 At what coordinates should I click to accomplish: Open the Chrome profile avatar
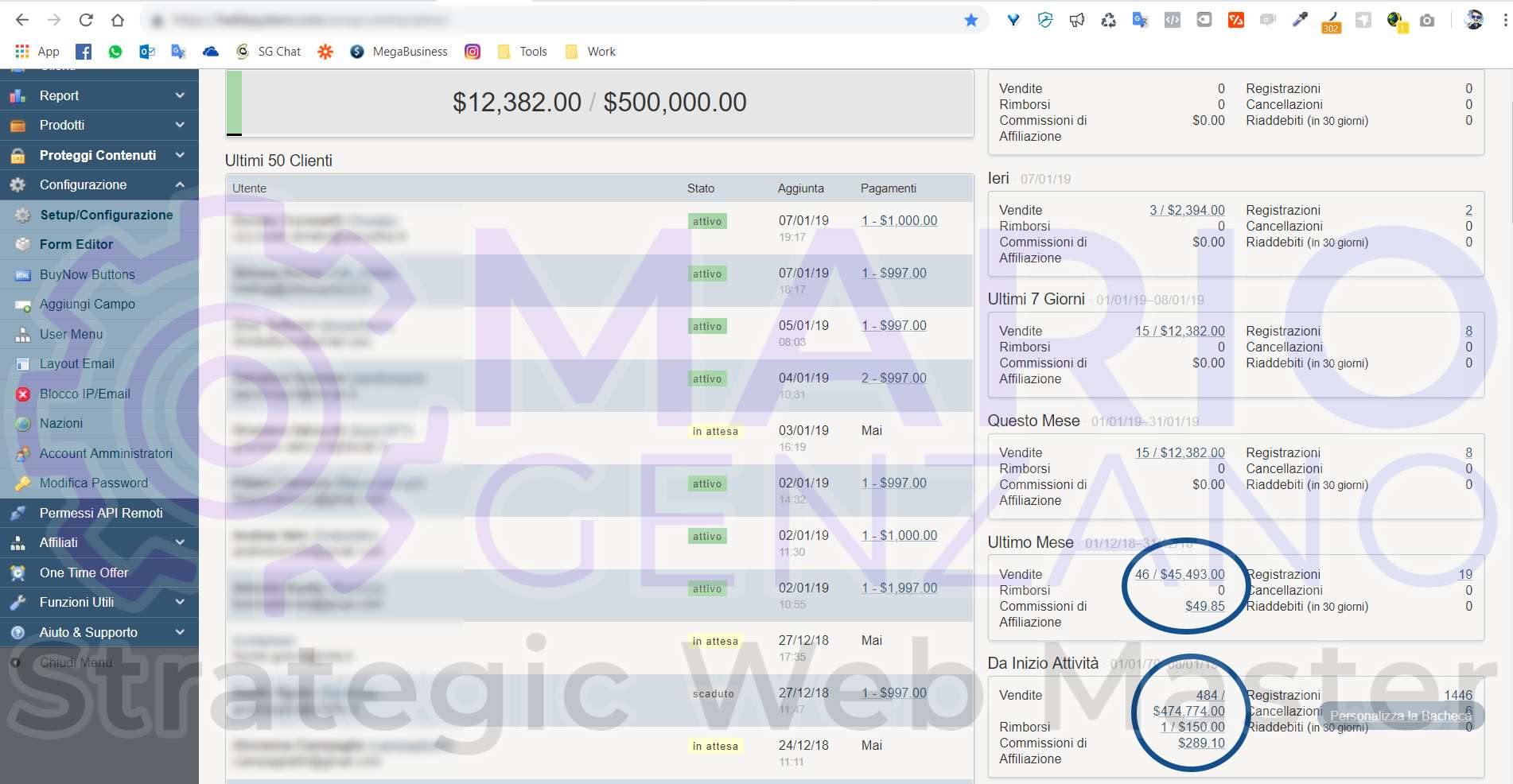click(x=1474, y=20)
